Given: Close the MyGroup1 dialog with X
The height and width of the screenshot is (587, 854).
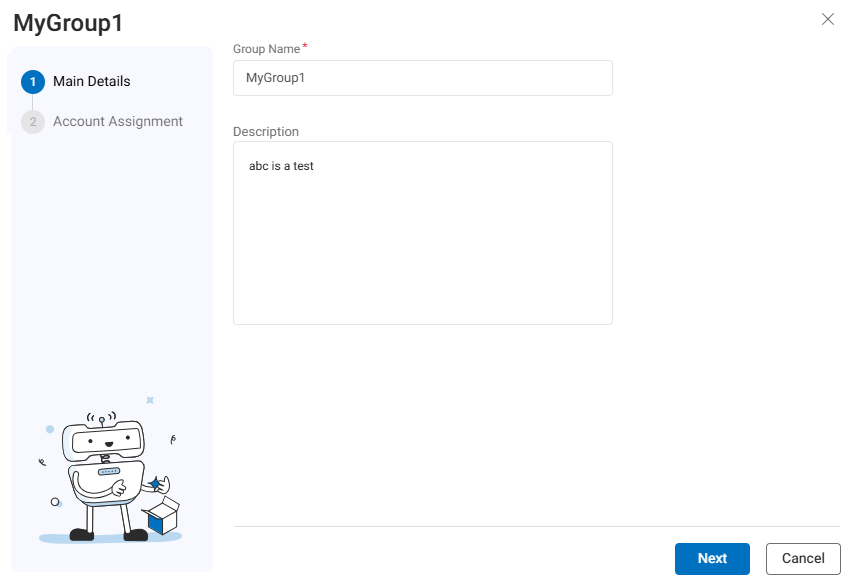Looking at the screenshot, I should click(827, 19).
